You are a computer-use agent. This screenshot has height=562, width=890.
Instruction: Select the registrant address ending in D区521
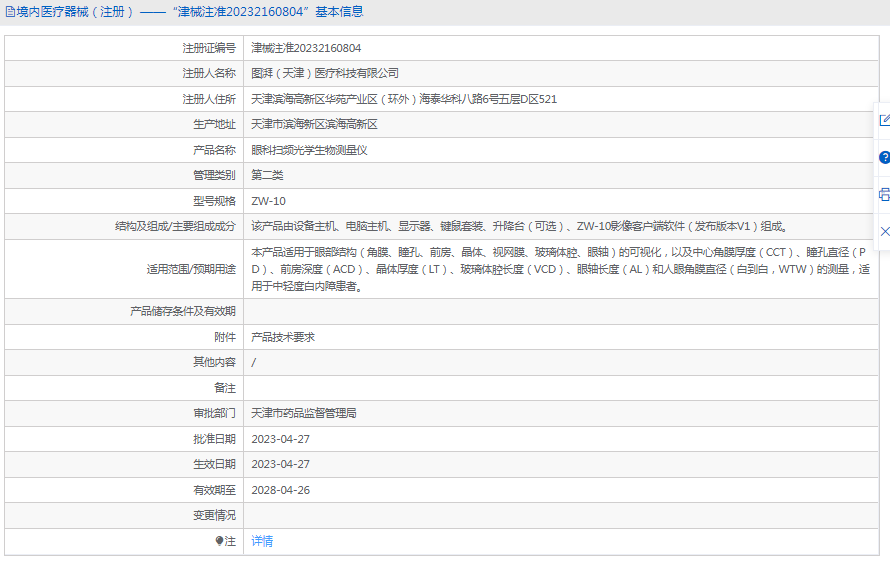tap(404, 99)
